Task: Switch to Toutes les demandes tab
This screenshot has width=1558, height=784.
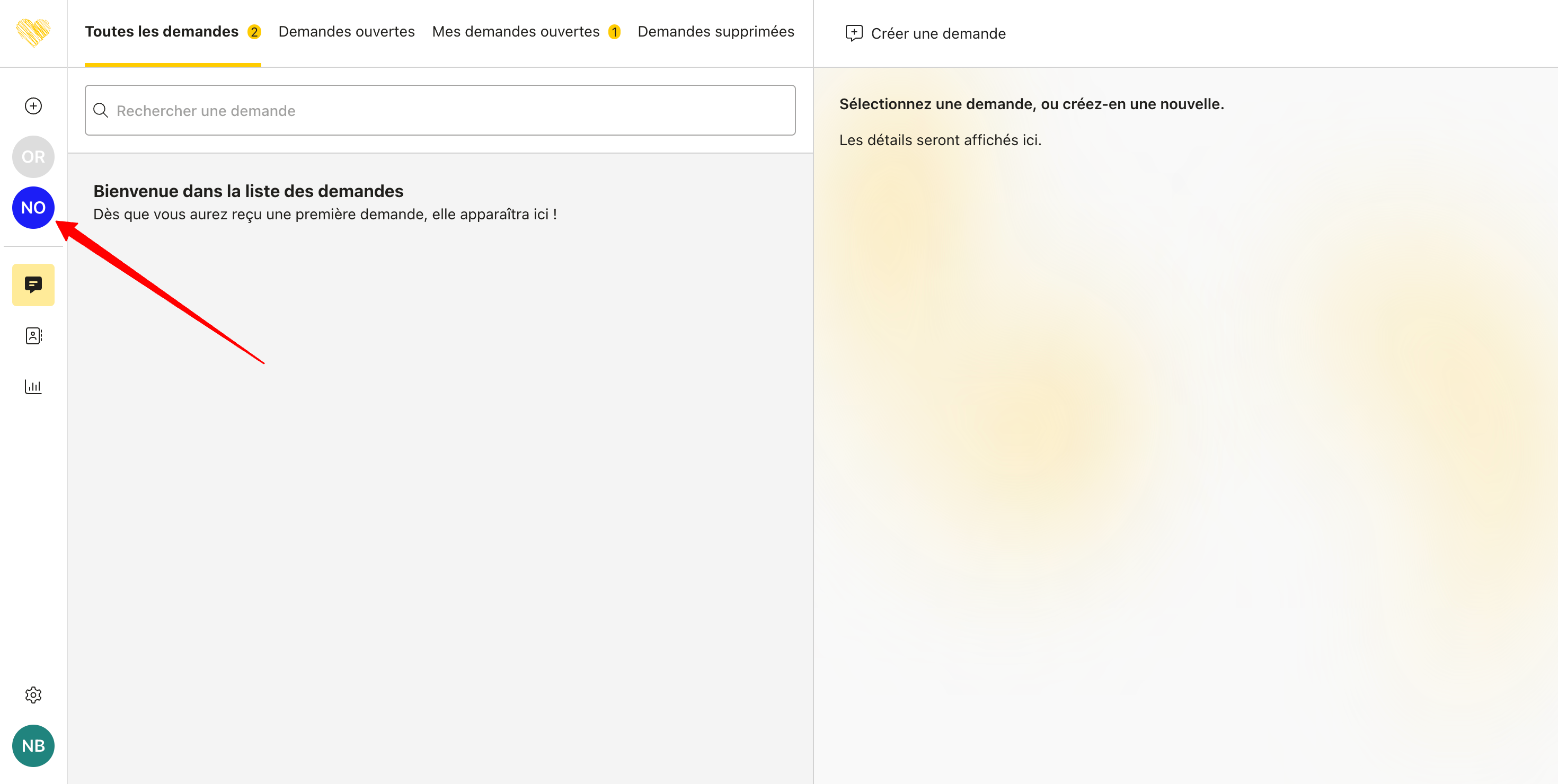Action: pos(162,31)
